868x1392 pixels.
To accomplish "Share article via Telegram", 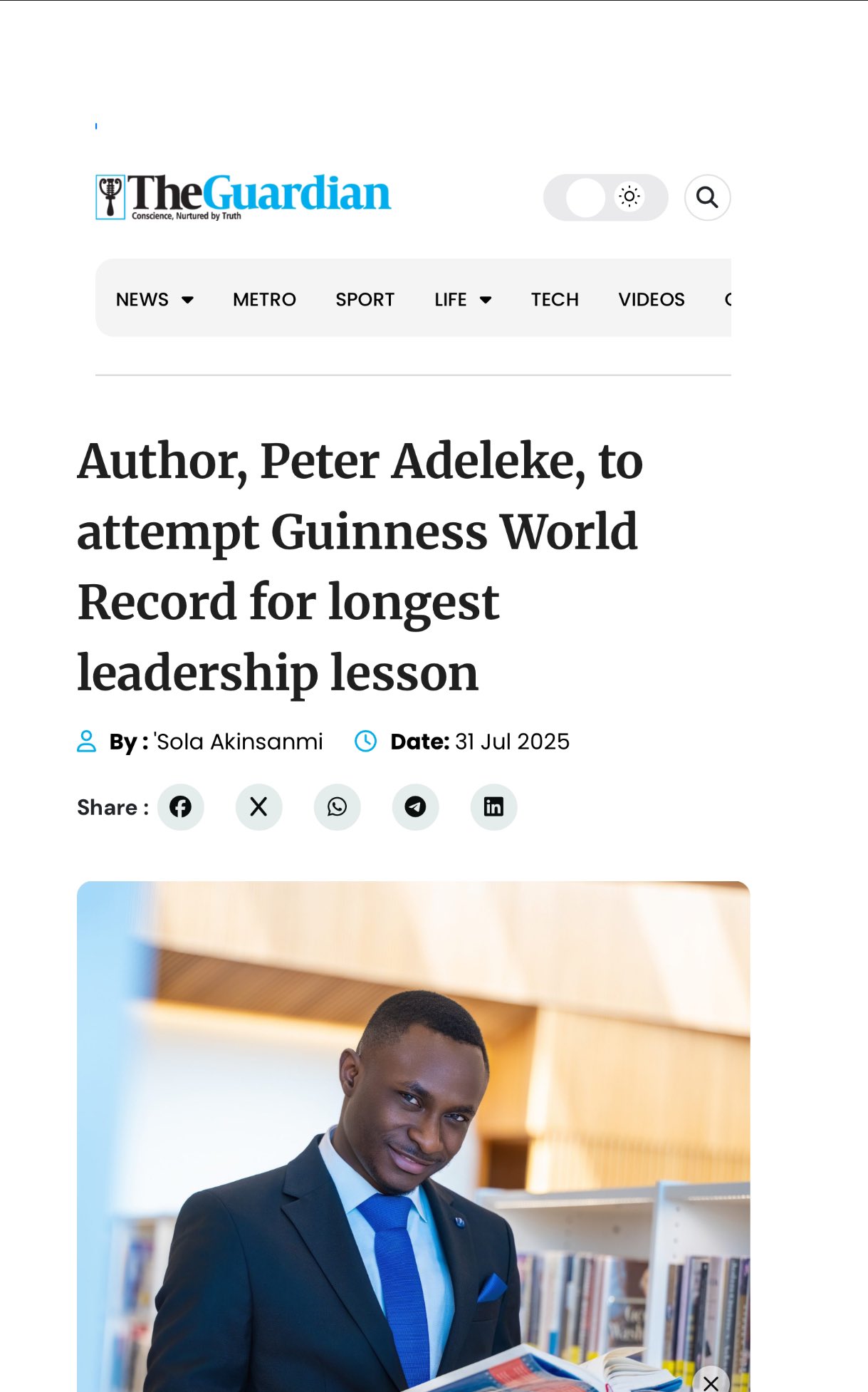I will tap(416, 807).
